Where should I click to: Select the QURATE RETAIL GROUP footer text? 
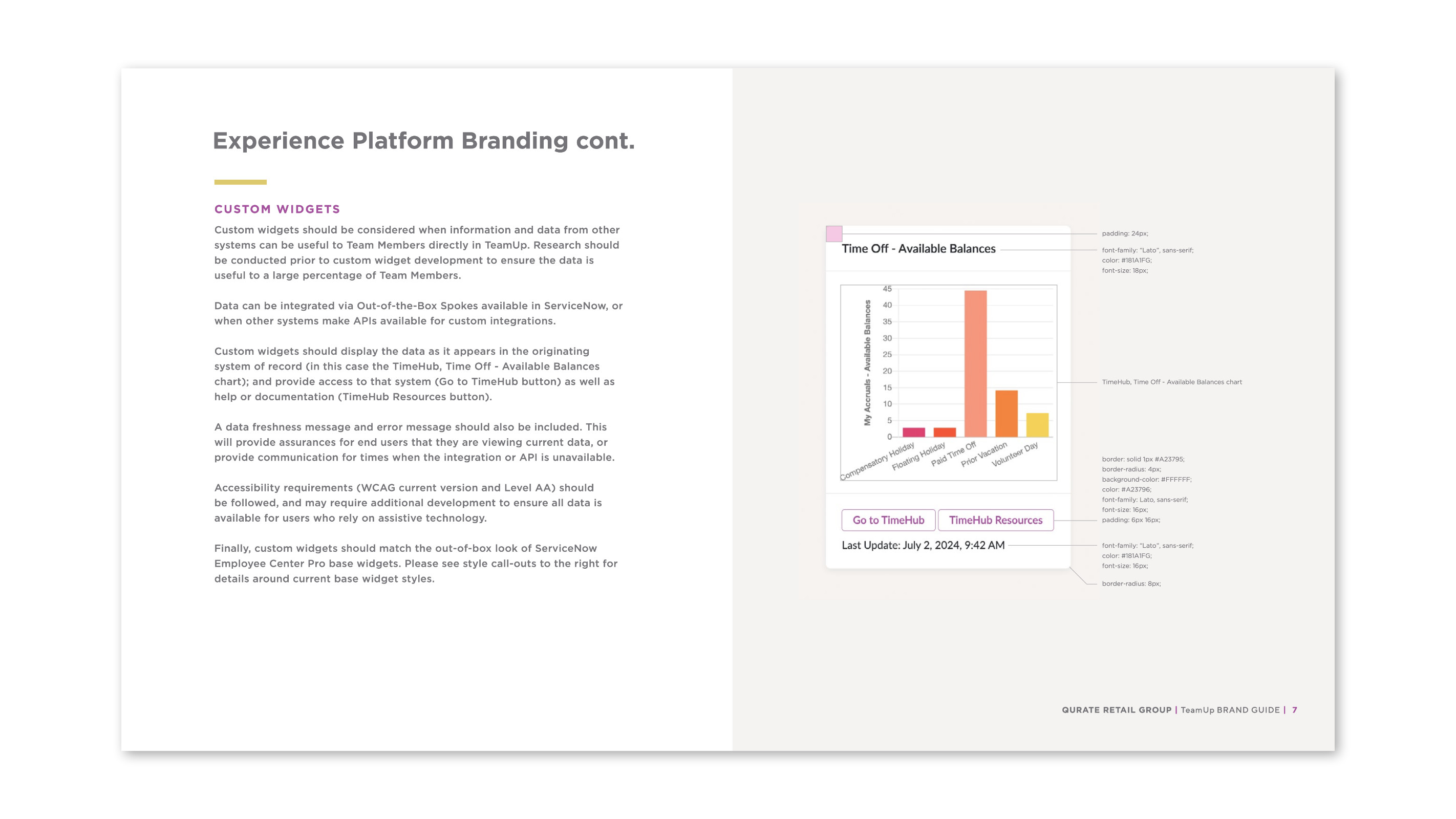point(1116,710)
